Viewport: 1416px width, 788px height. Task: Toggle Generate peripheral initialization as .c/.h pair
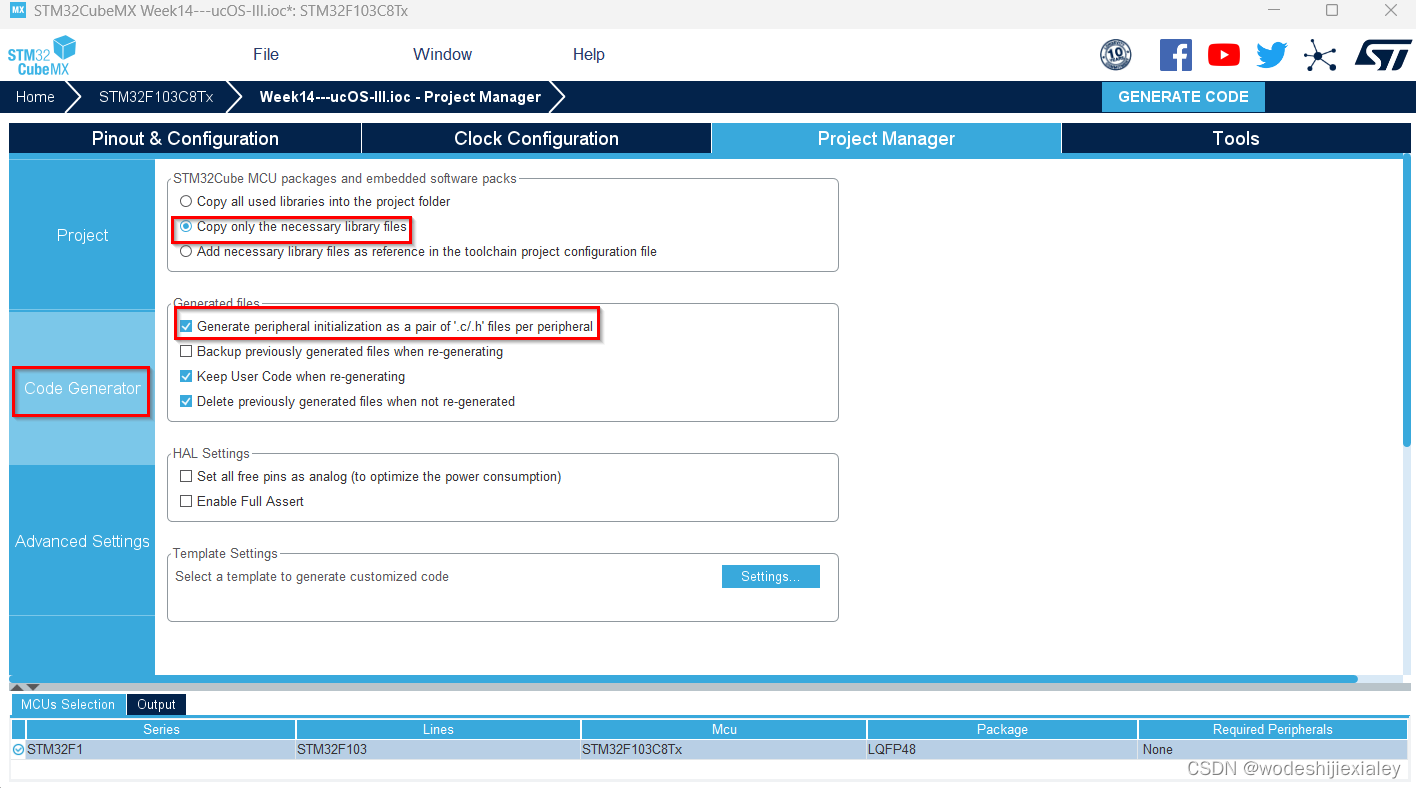coord(386,327)
